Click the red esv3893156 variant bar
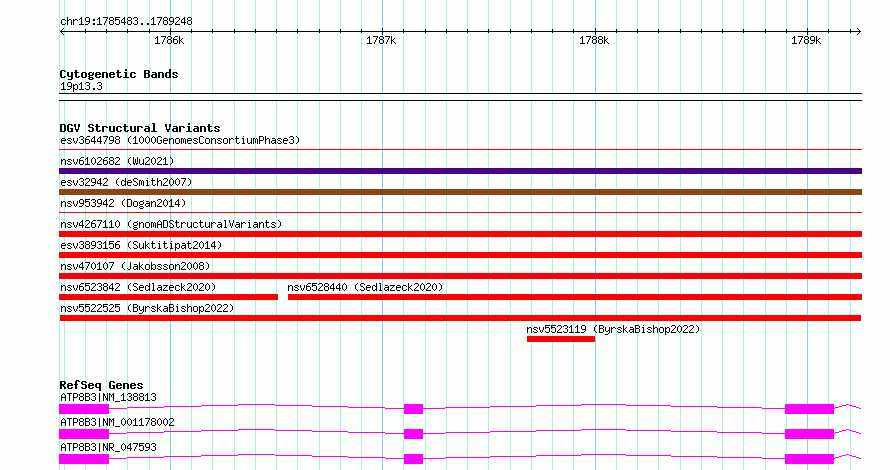 460,255
